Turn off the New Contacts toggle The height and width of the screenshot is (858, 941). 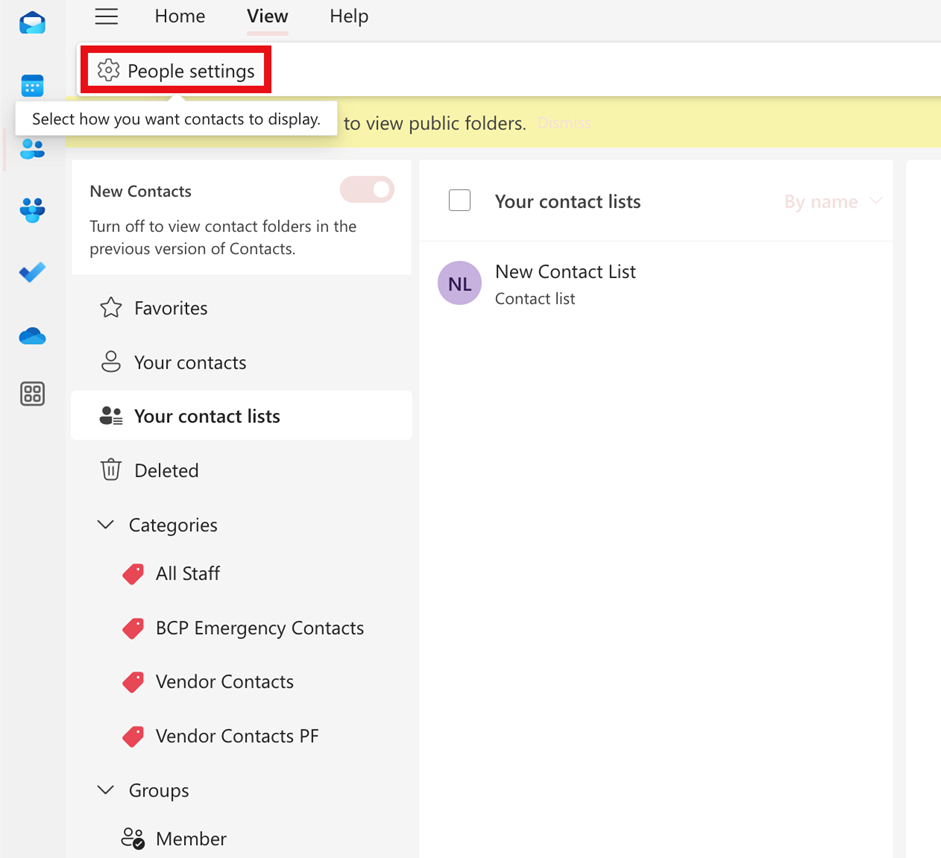[x=367, y=190]
